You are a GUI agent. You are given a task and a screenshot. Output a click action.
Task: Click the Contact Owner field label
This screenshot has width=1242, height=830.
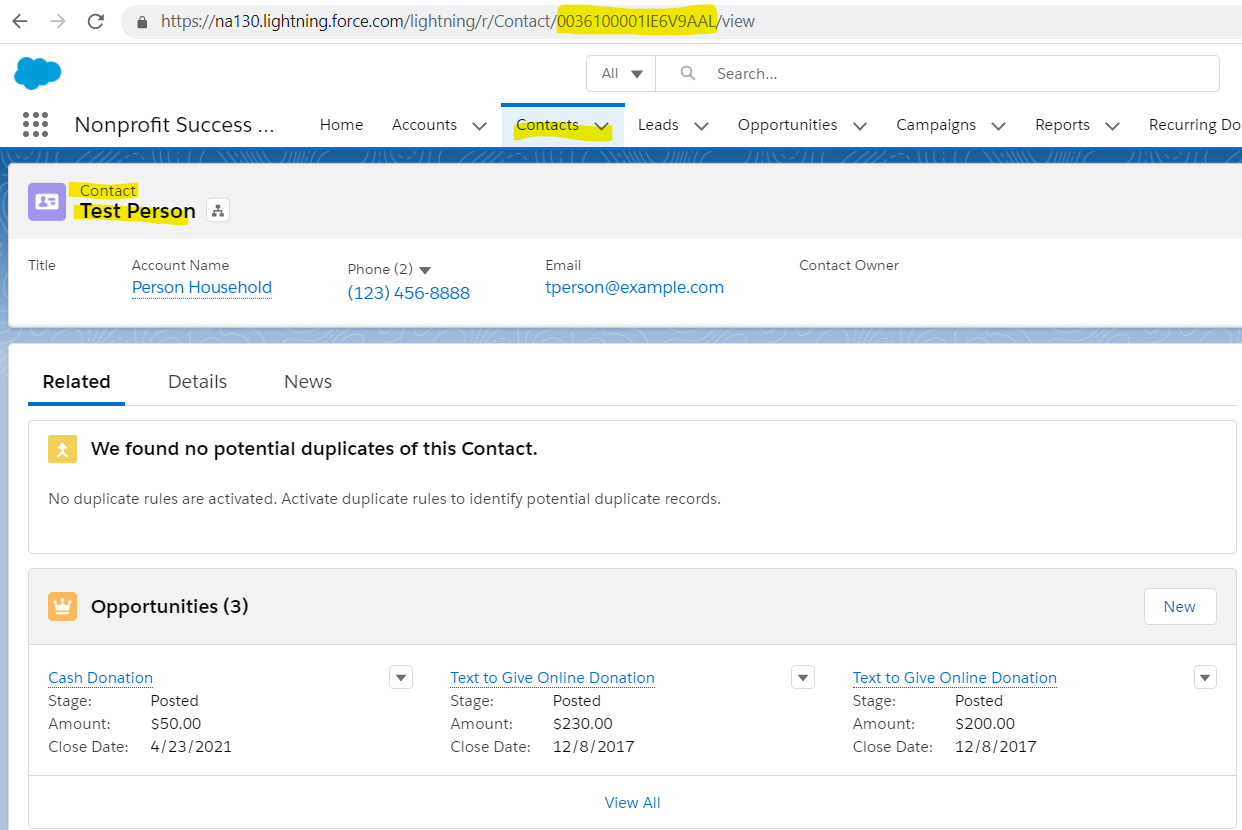click(x=849, y=265)
